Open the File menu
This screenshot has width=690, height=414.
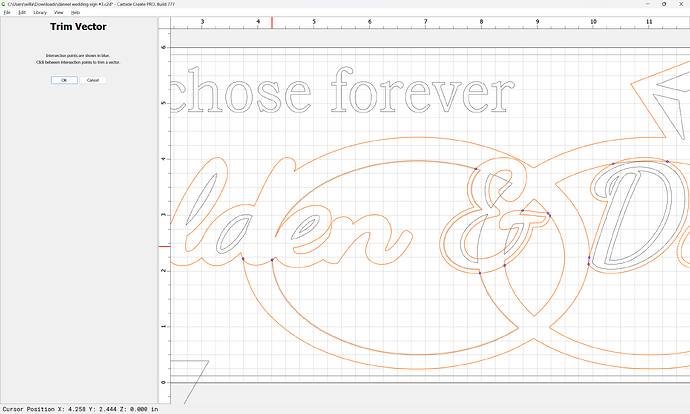[7, 12]
